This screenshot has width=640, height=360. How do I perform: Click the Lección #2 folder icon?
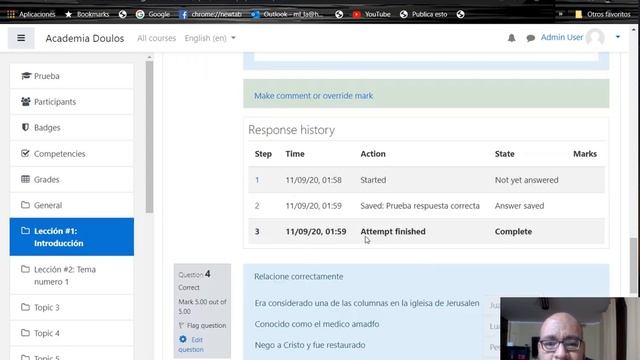(25, 269)
